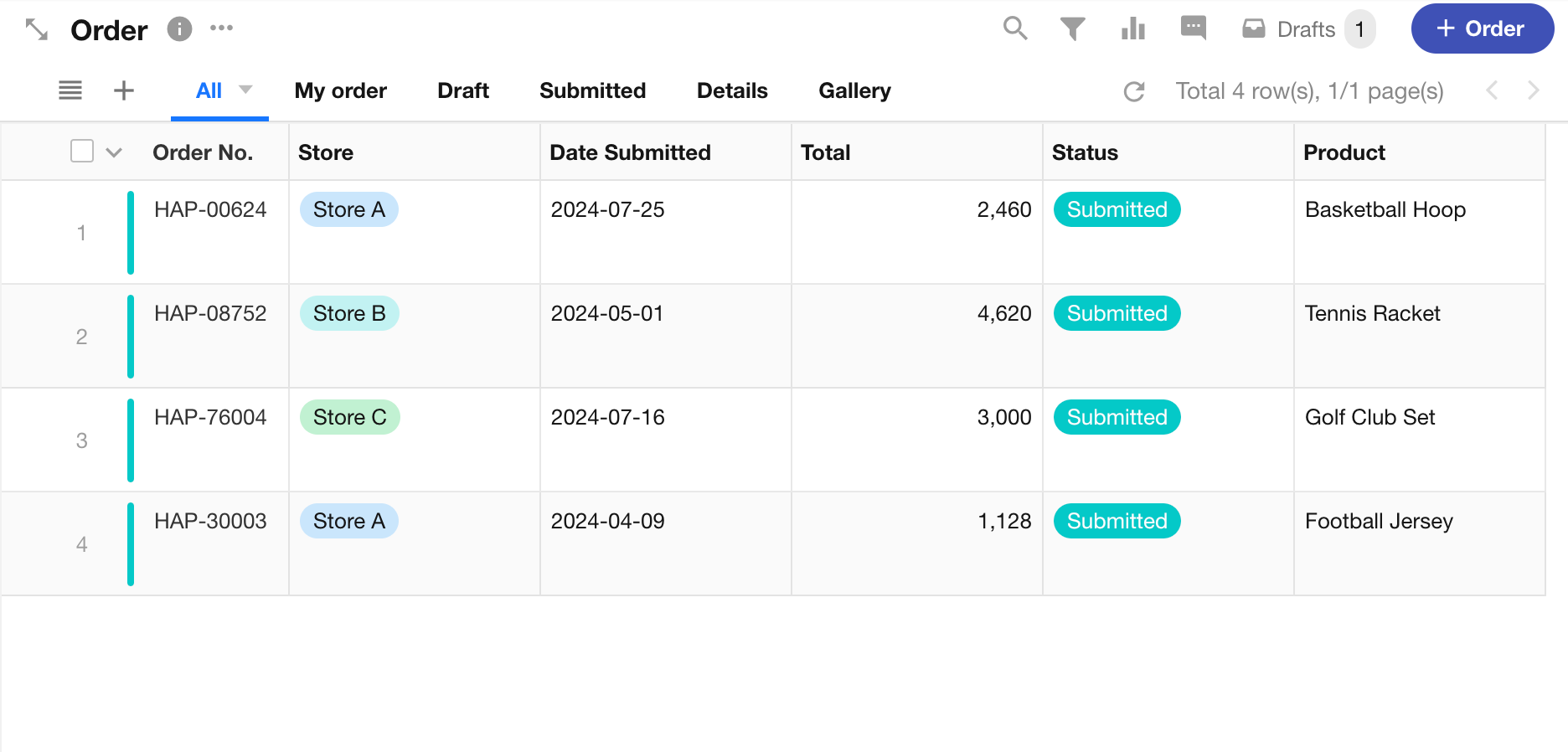Open the view list hamburger icon
This screenshot has height=752, width=1568.
point(70,90)
